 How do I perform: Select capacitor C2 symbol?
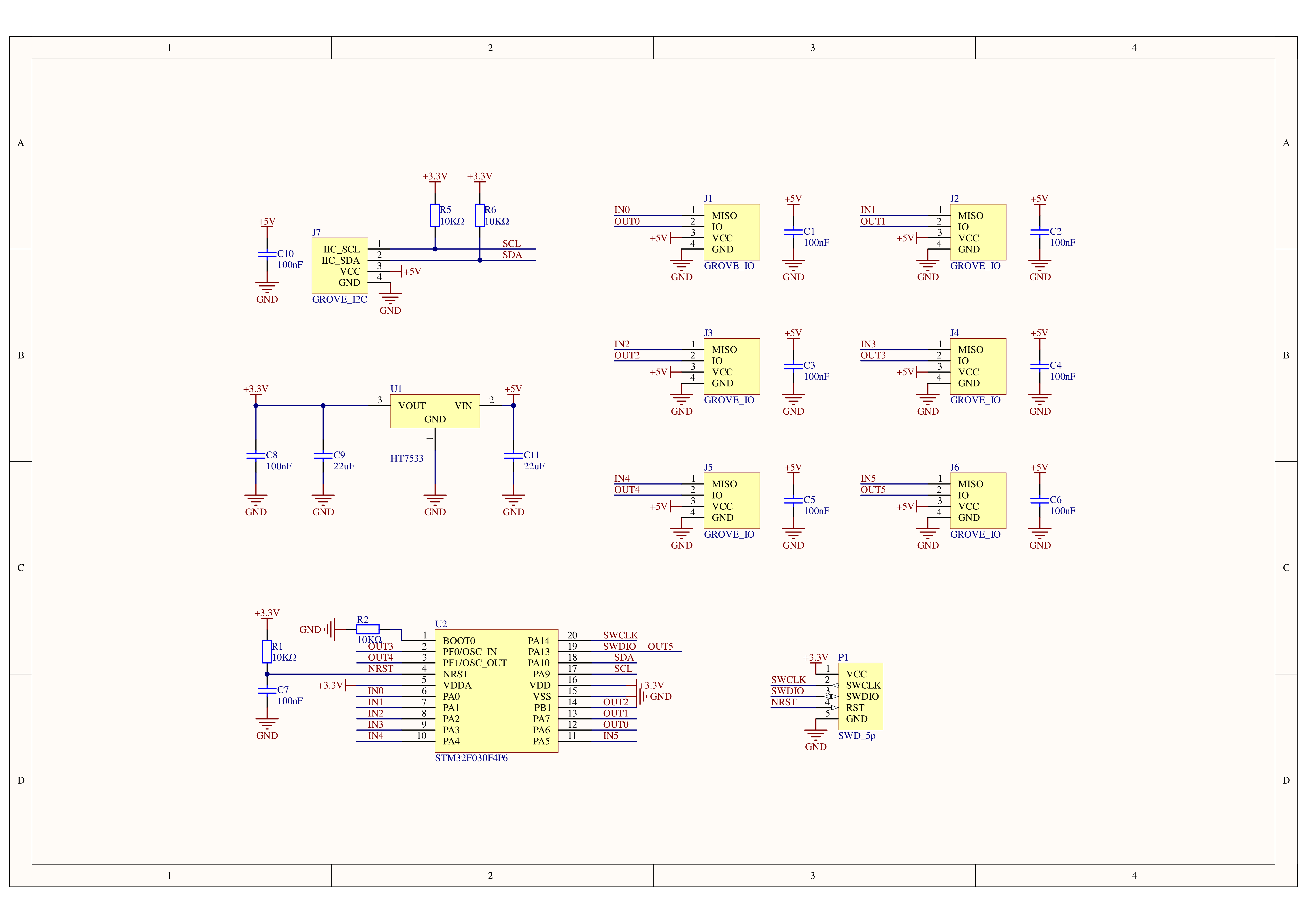pos(1040,232)
